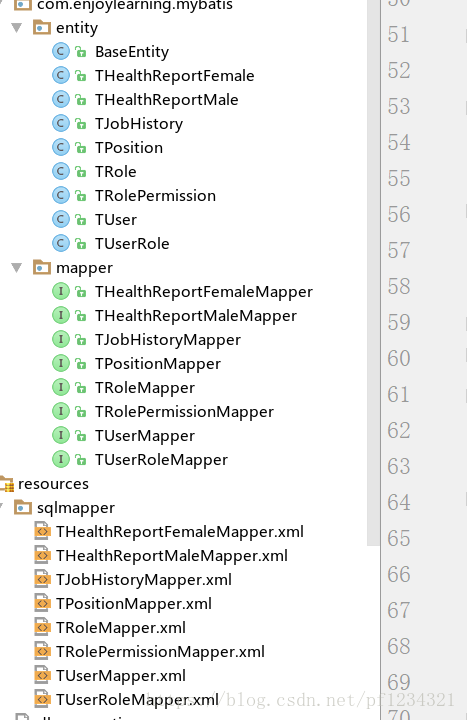Click the XML file icon of TJobHistoryMapper.xml
The image size is (467, 720).
point(42,579)
